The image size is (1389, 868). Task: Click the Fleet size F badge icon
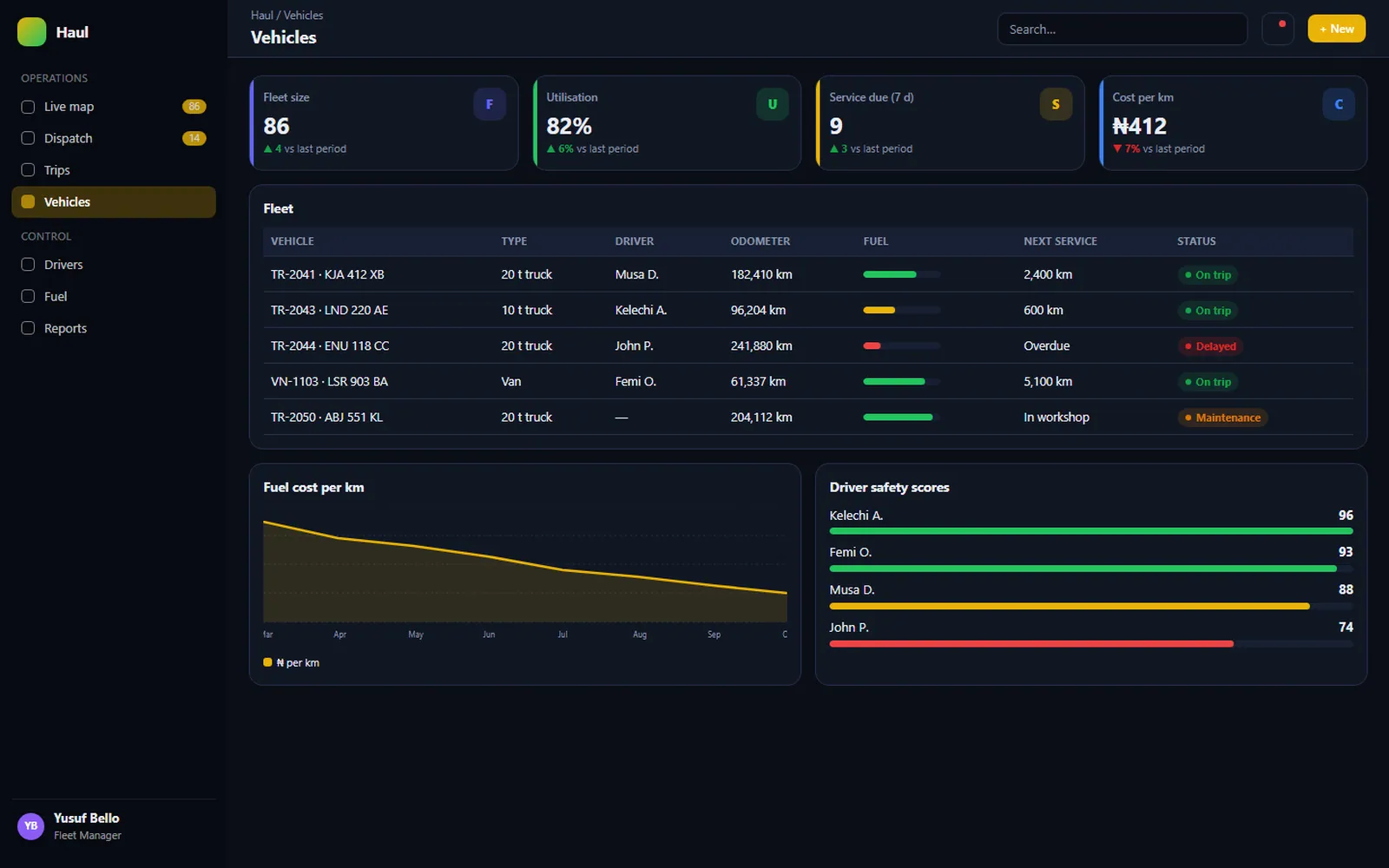click(x=489, y=104)
